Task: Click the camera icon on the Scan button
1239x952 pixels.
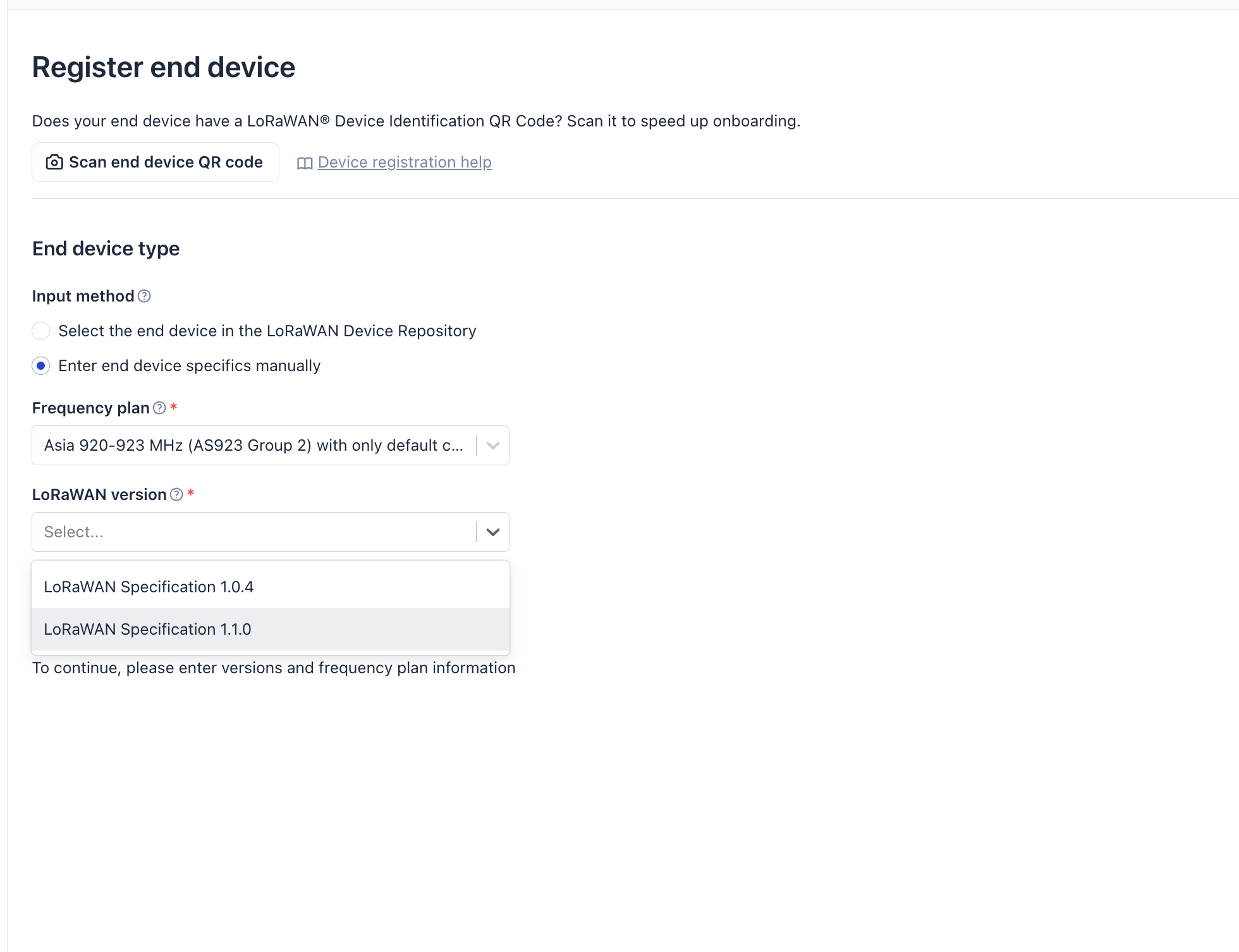Action: point(54,162)
